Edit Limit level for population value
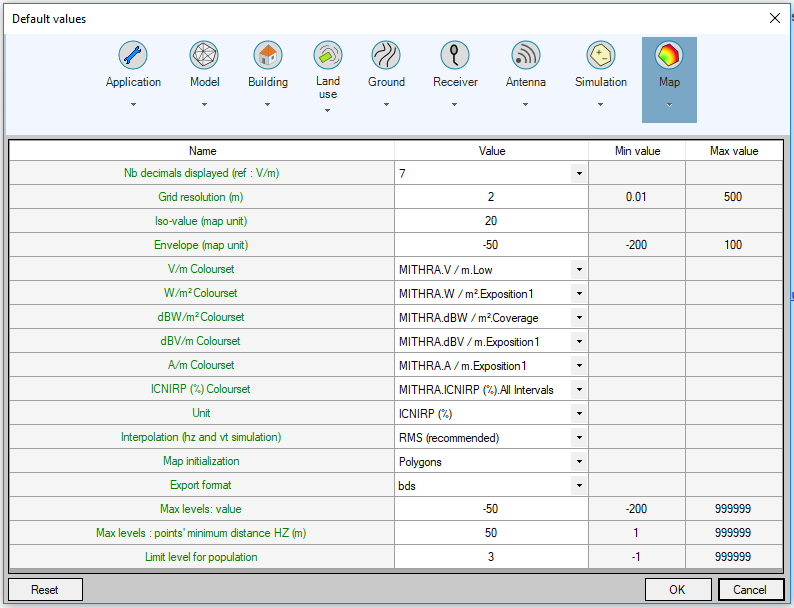The height and width of the screenshot is (608, 794). coord(491,557)
